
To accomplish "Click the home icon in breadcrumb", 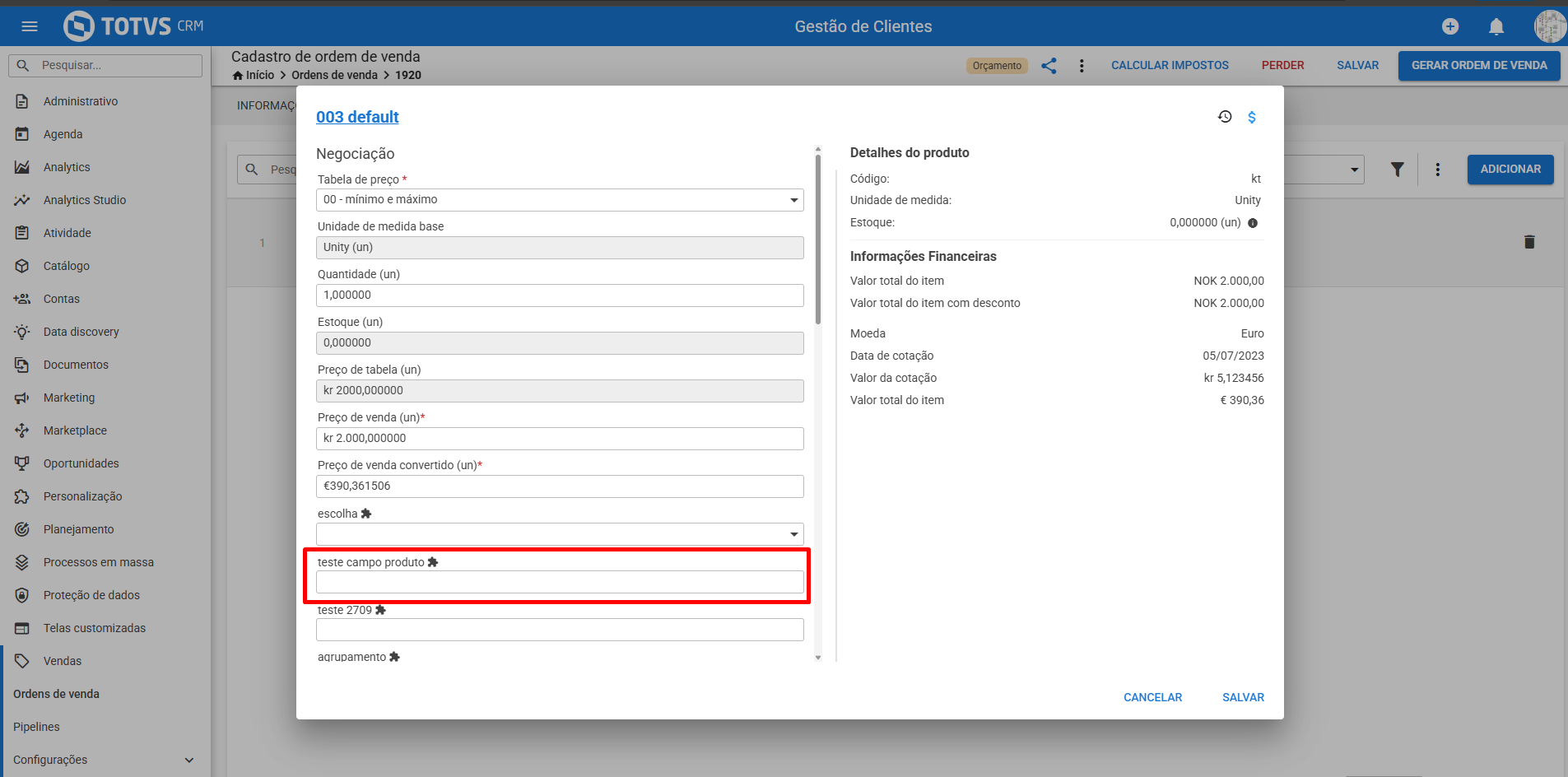I will coord(238,76).
